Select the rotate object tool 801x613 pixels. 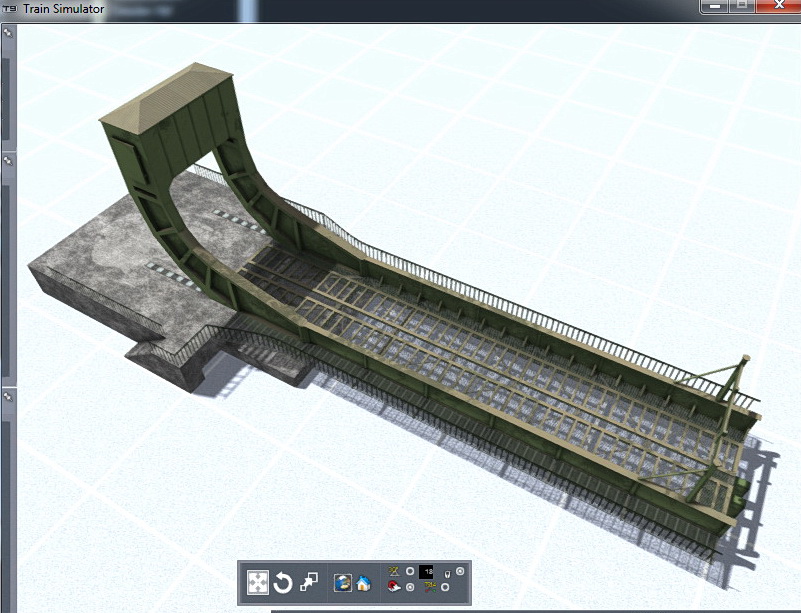pyautogui.click(x=283, y=582)
